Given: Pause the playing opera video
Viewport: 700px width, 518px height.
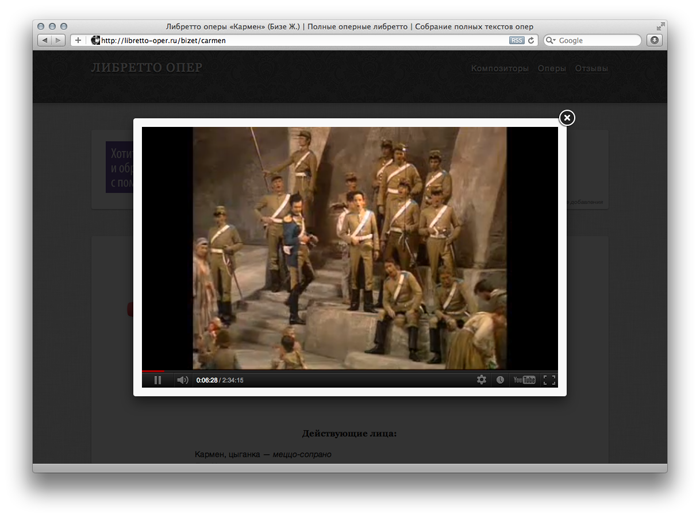Looking at the screenshot, I should (x=157, y=380).
